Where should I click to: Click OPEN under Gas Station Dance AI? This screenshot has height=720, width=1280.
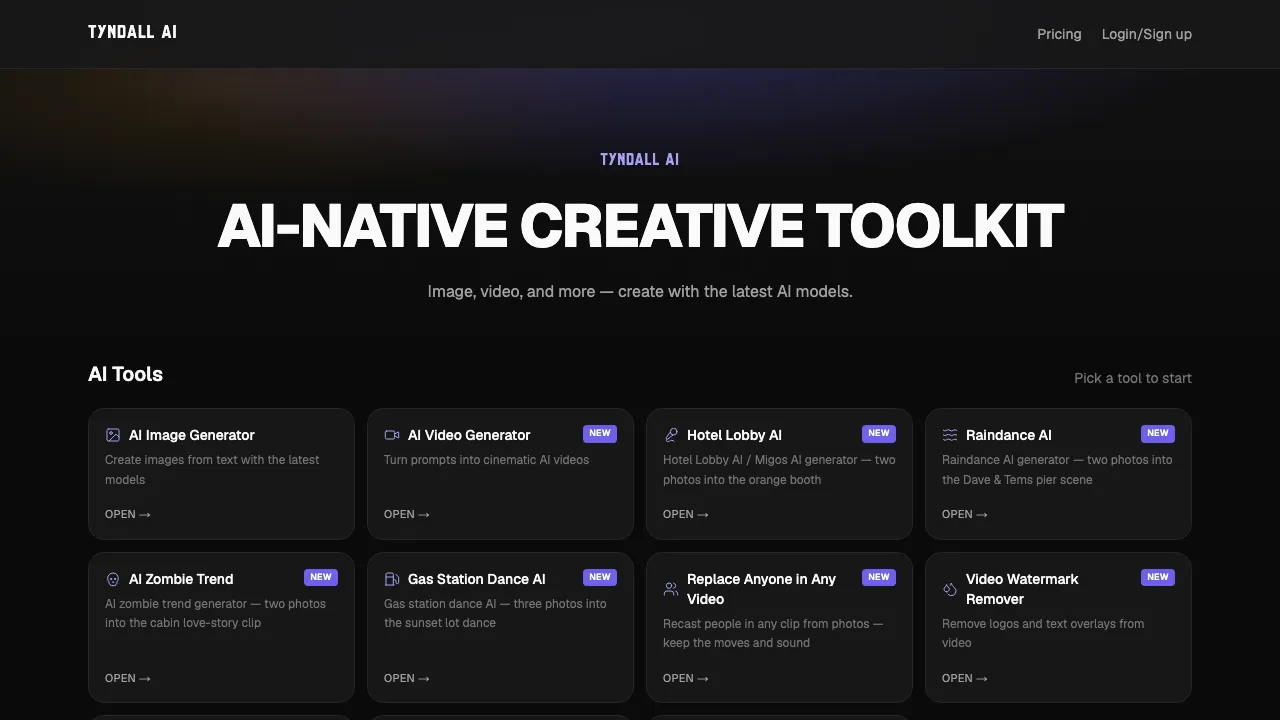point(407,678)
